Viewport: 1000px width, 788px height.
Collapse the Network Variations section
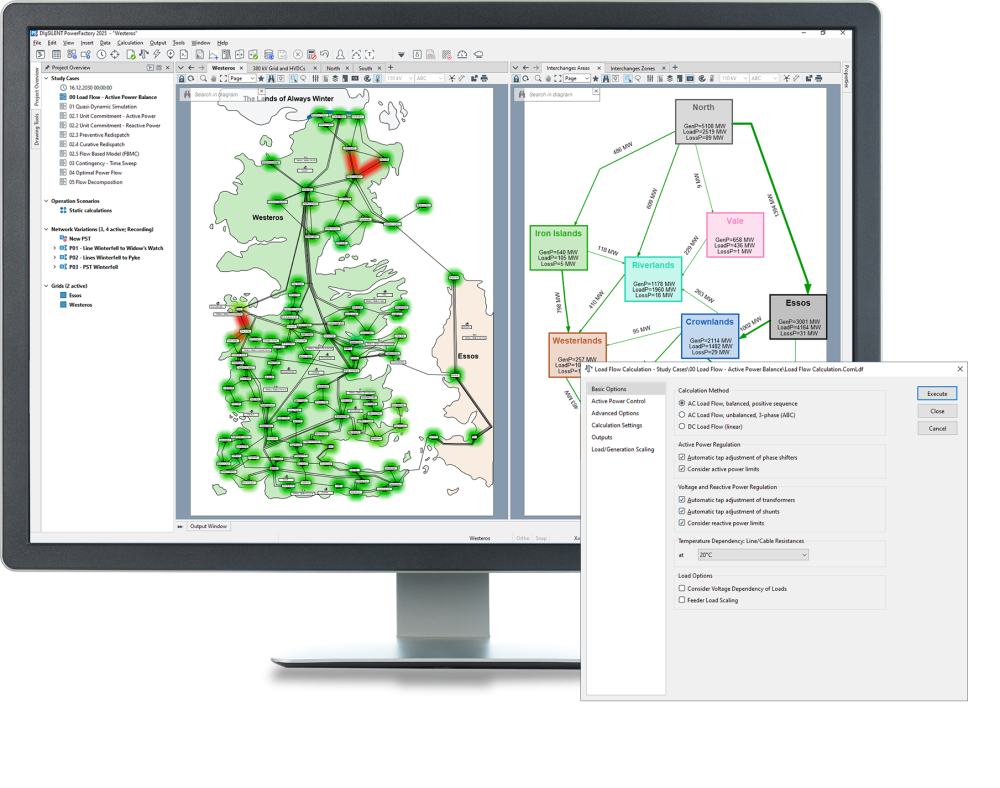tap(46, 230)
